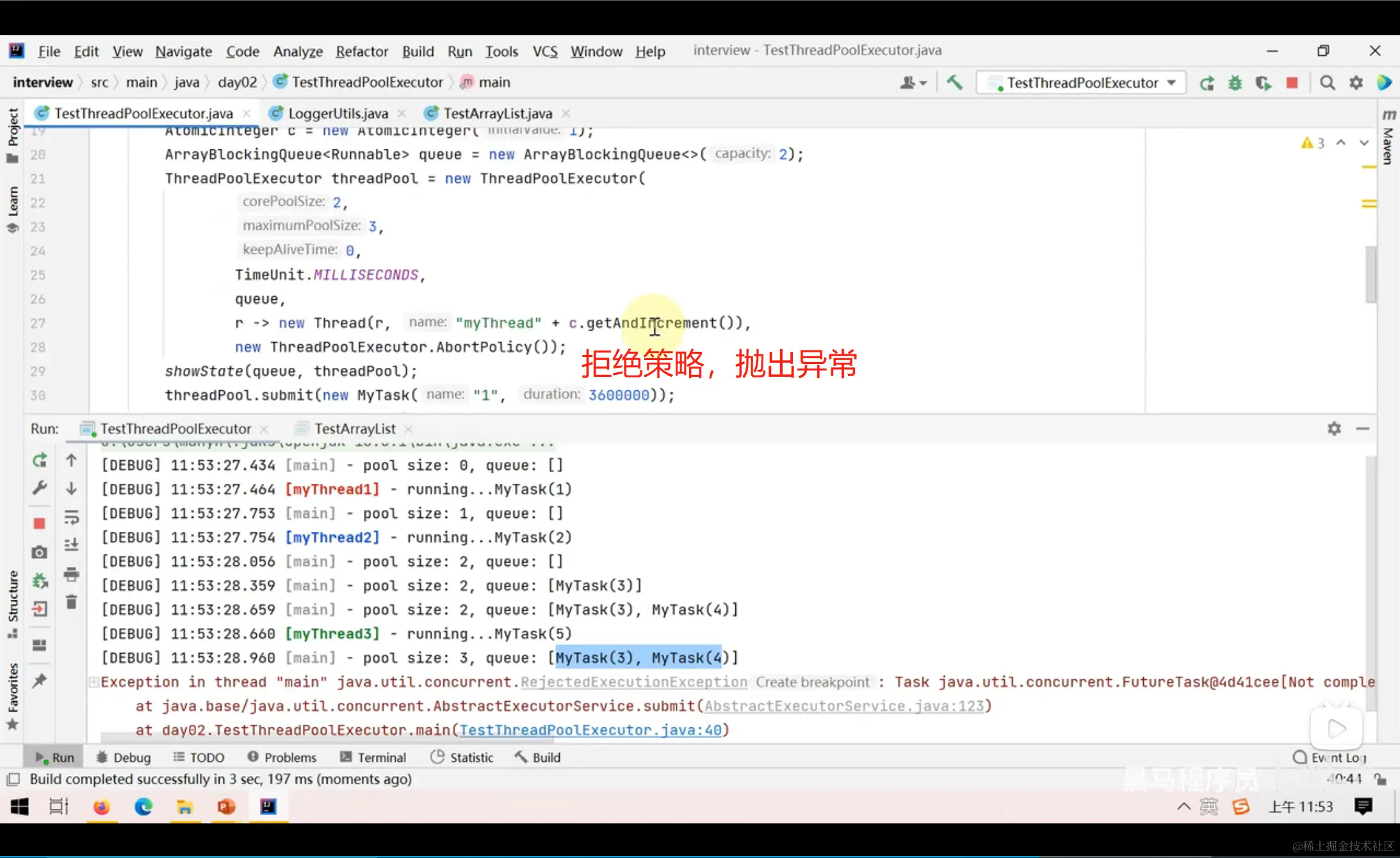Toggle scroll to end of console
Viewport: 1400px width, 858px height.
pyautogui.click(x=72, y=545)
